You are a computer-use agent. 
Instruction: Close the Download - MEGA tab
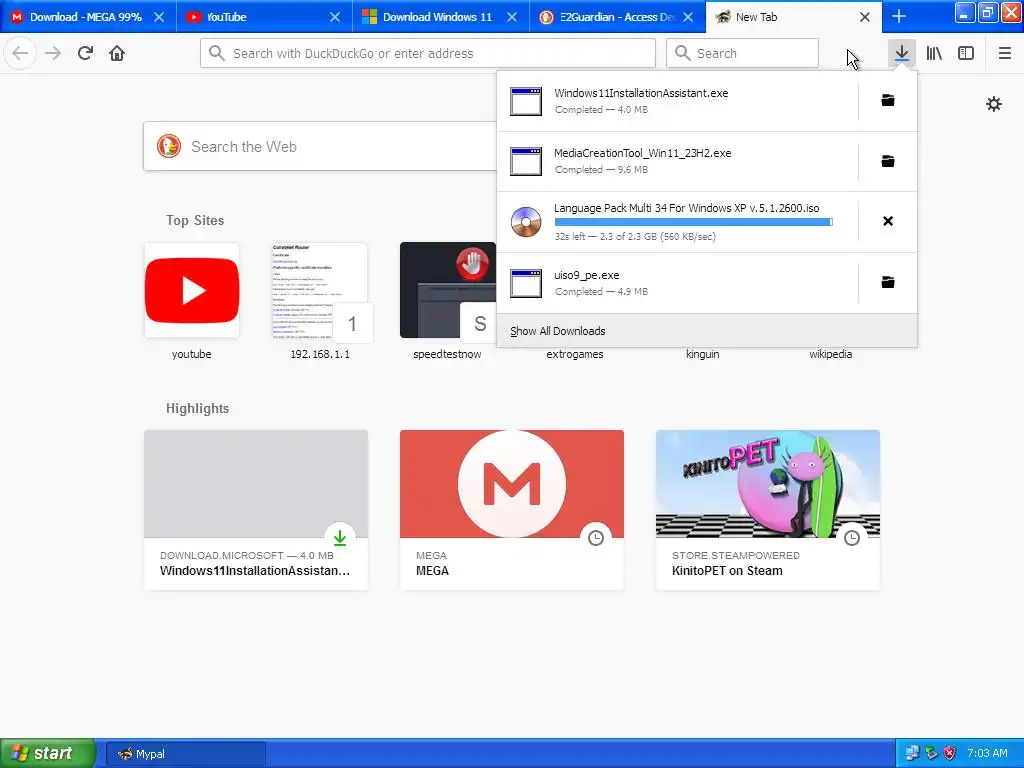(x=159, y=17)
